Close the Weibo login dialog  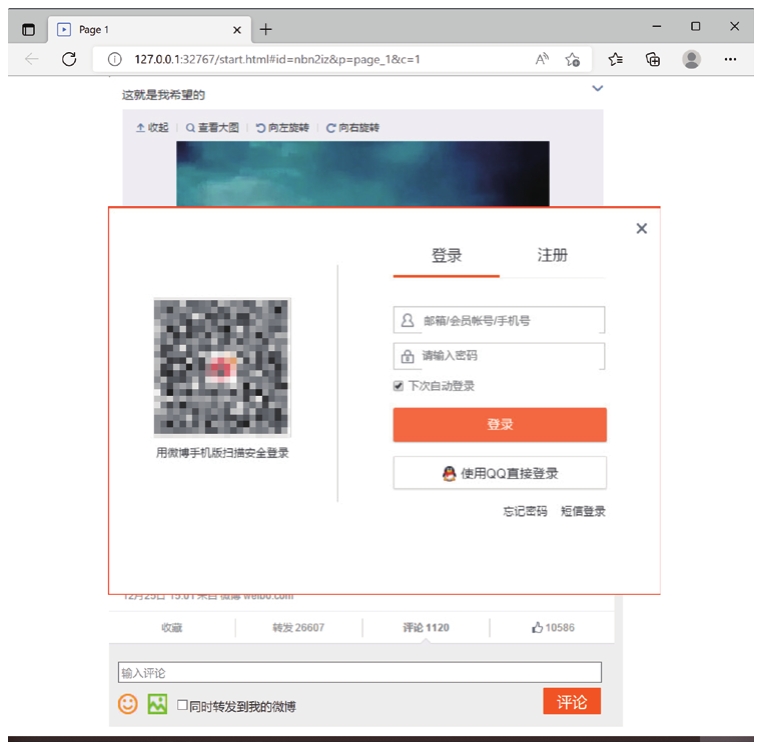(x=641, y=228)
